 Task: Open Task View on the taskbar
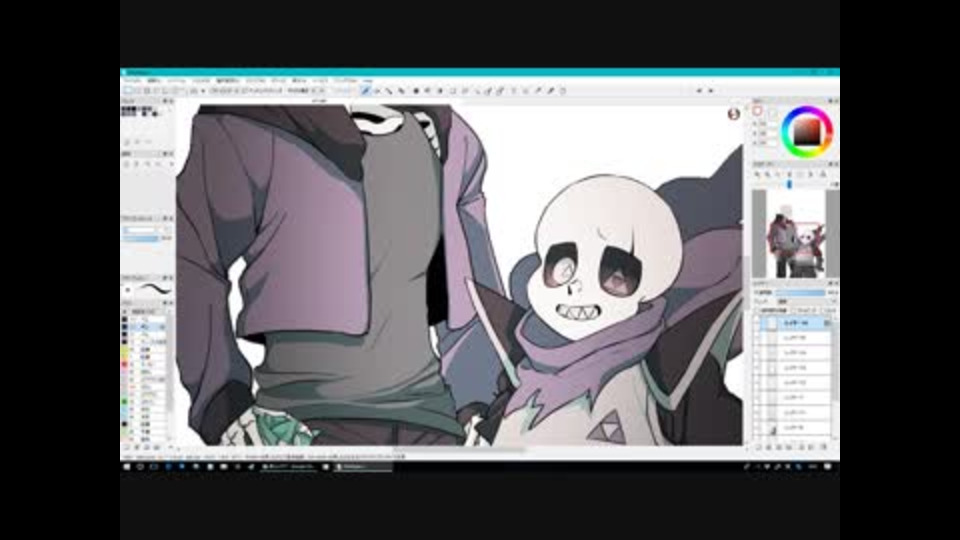(154, 467)
